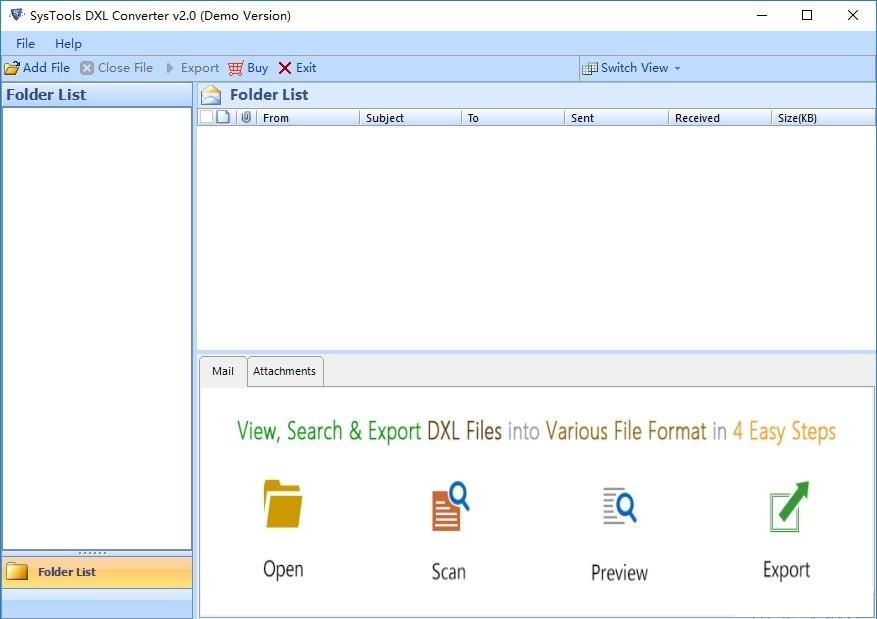Open the Help menu
The height and width of the screenshot is (619, 877).
(68, 43)
